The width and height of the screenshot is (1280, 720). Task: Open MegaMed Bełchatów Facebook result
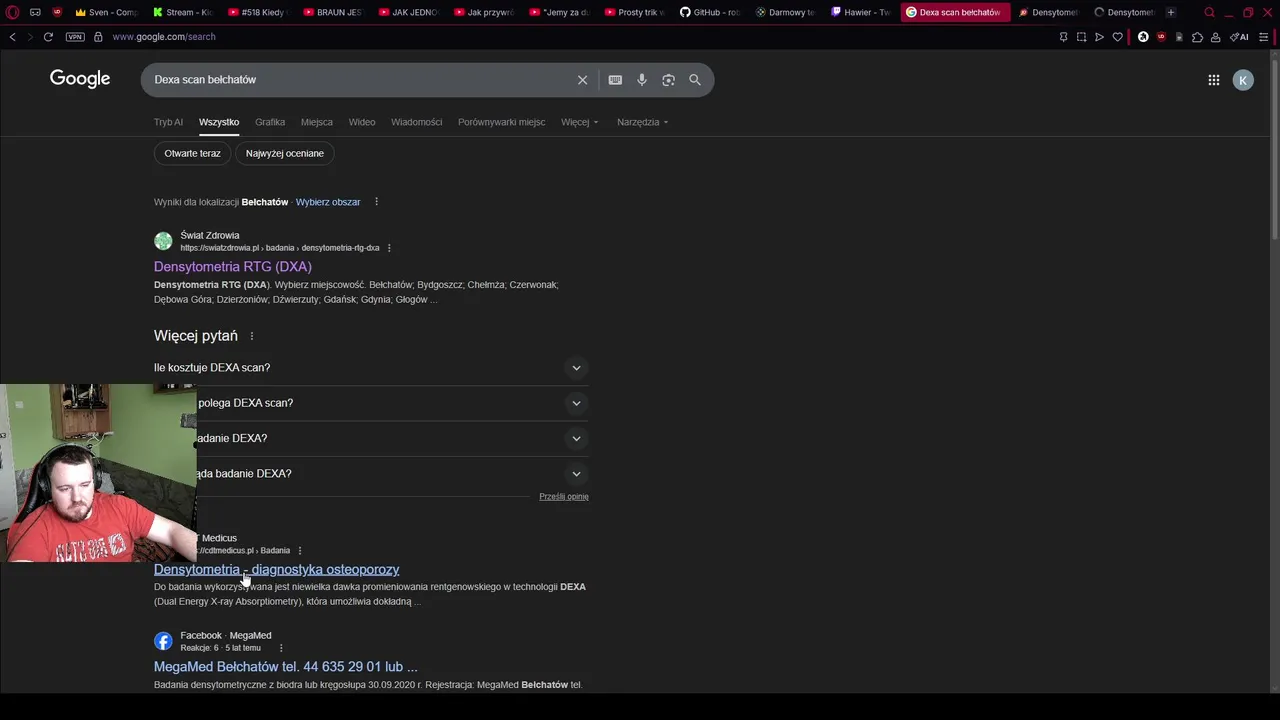pos(286,667)
